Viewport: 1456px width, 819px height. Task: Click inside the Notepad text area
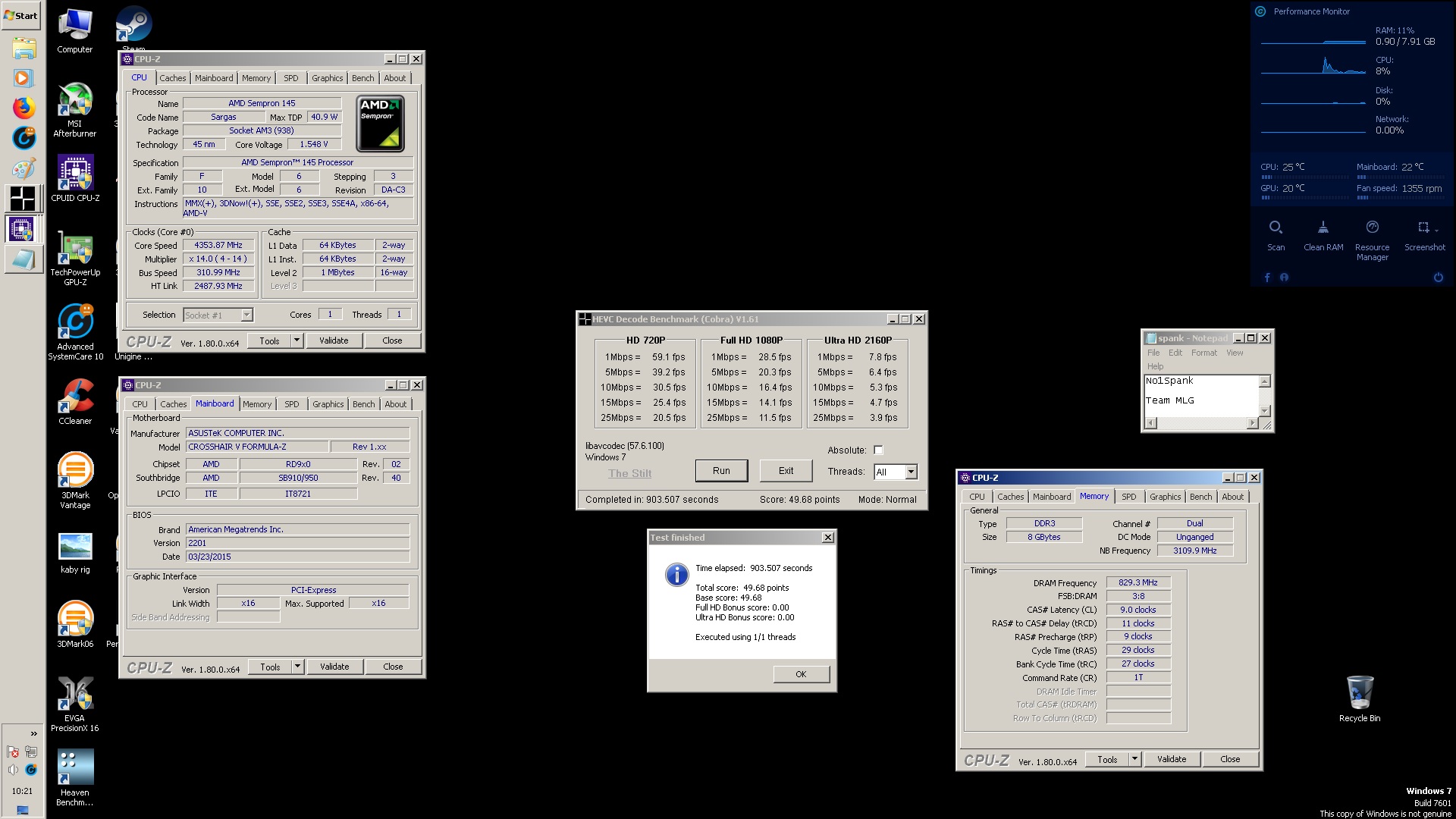pyautogui.click(x=1201, y=395)
